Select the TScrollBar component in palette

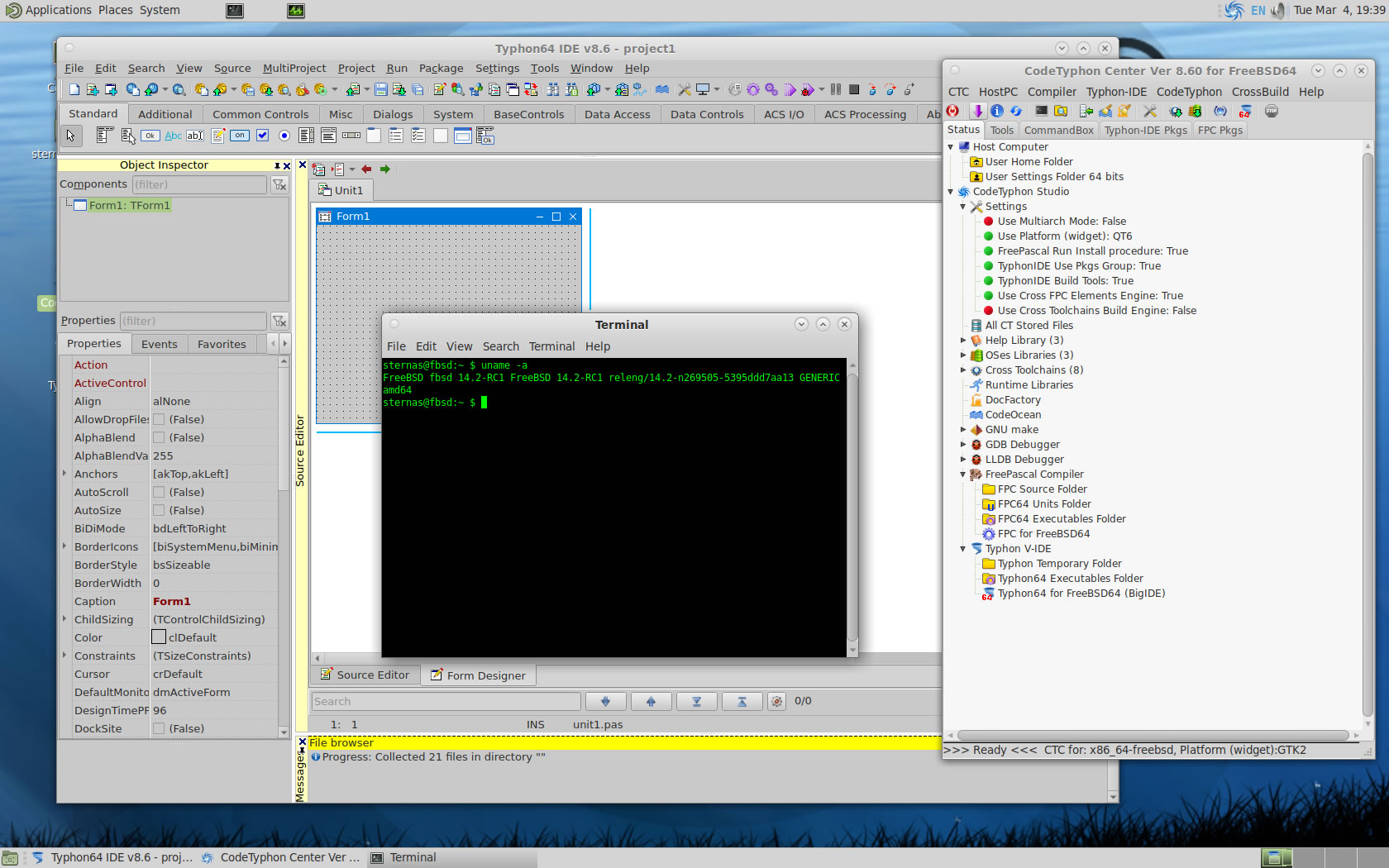point(351,136)
